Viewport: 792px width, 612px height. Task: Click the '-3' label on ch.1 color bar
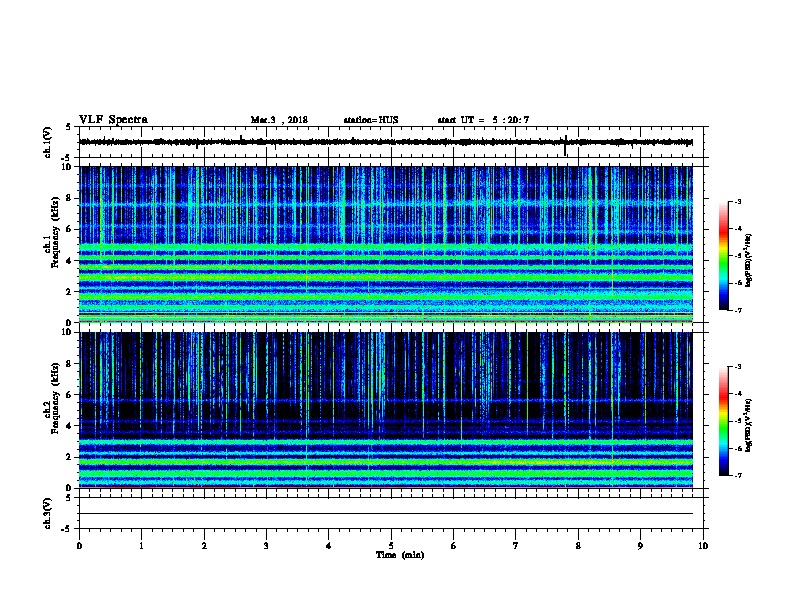[738, 201]
